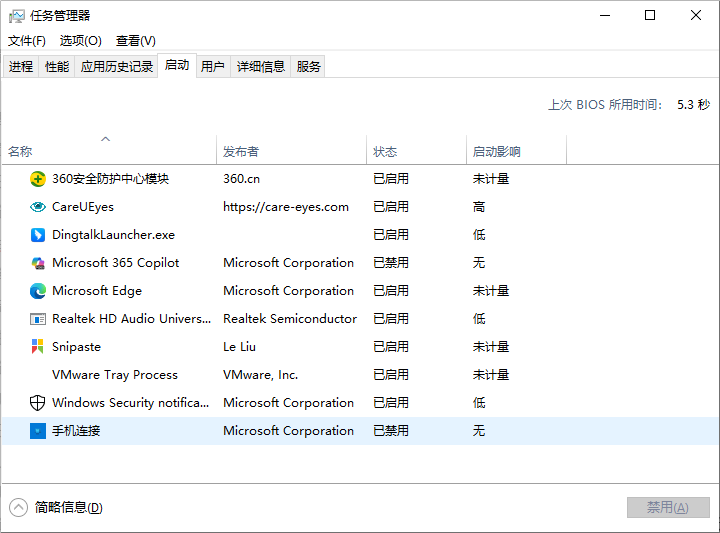Click the 禁用(A) button
Viewport: 720px width, 533px height.
(x=668, y=507)
